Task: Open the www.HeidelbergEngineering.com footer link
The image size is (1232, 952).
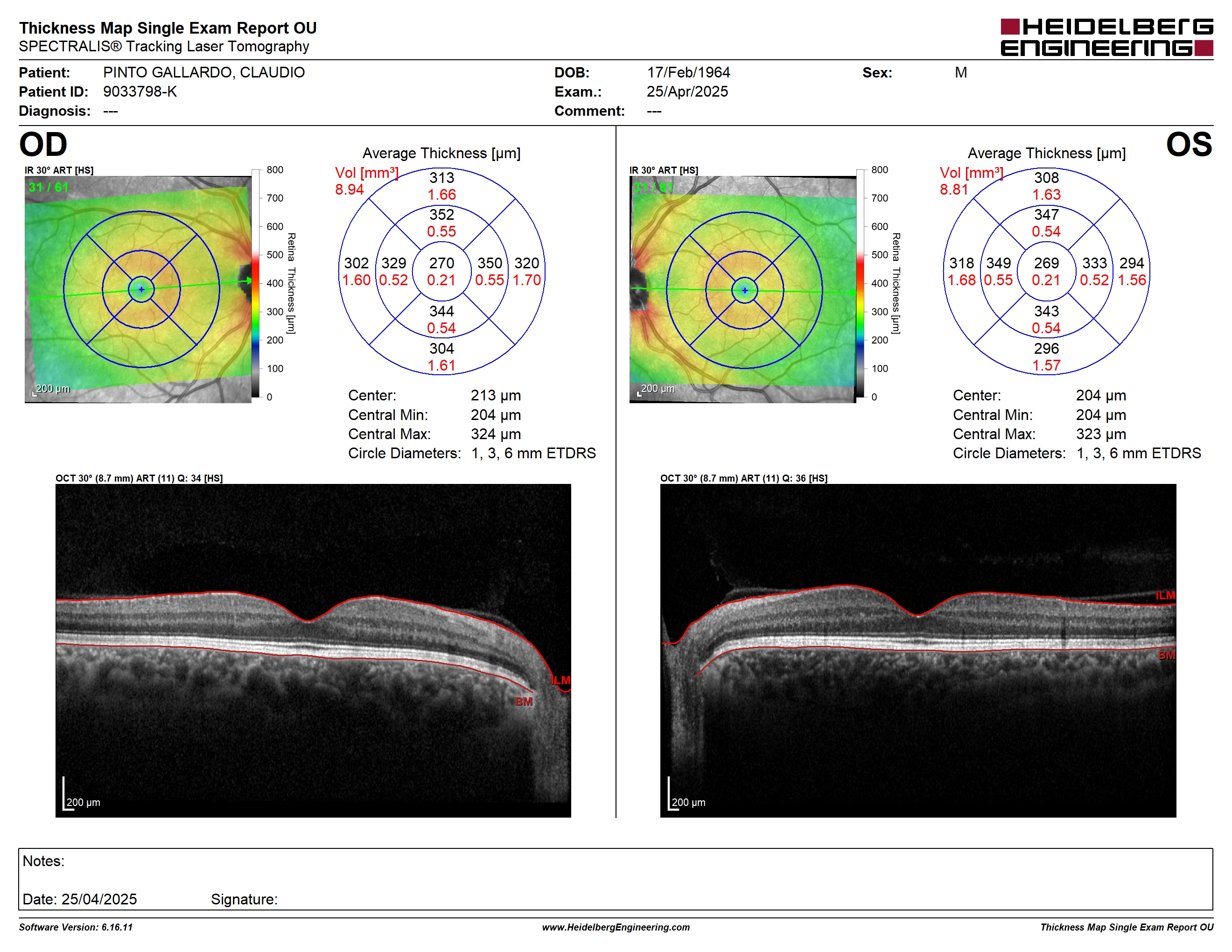Action: point(616,927)
